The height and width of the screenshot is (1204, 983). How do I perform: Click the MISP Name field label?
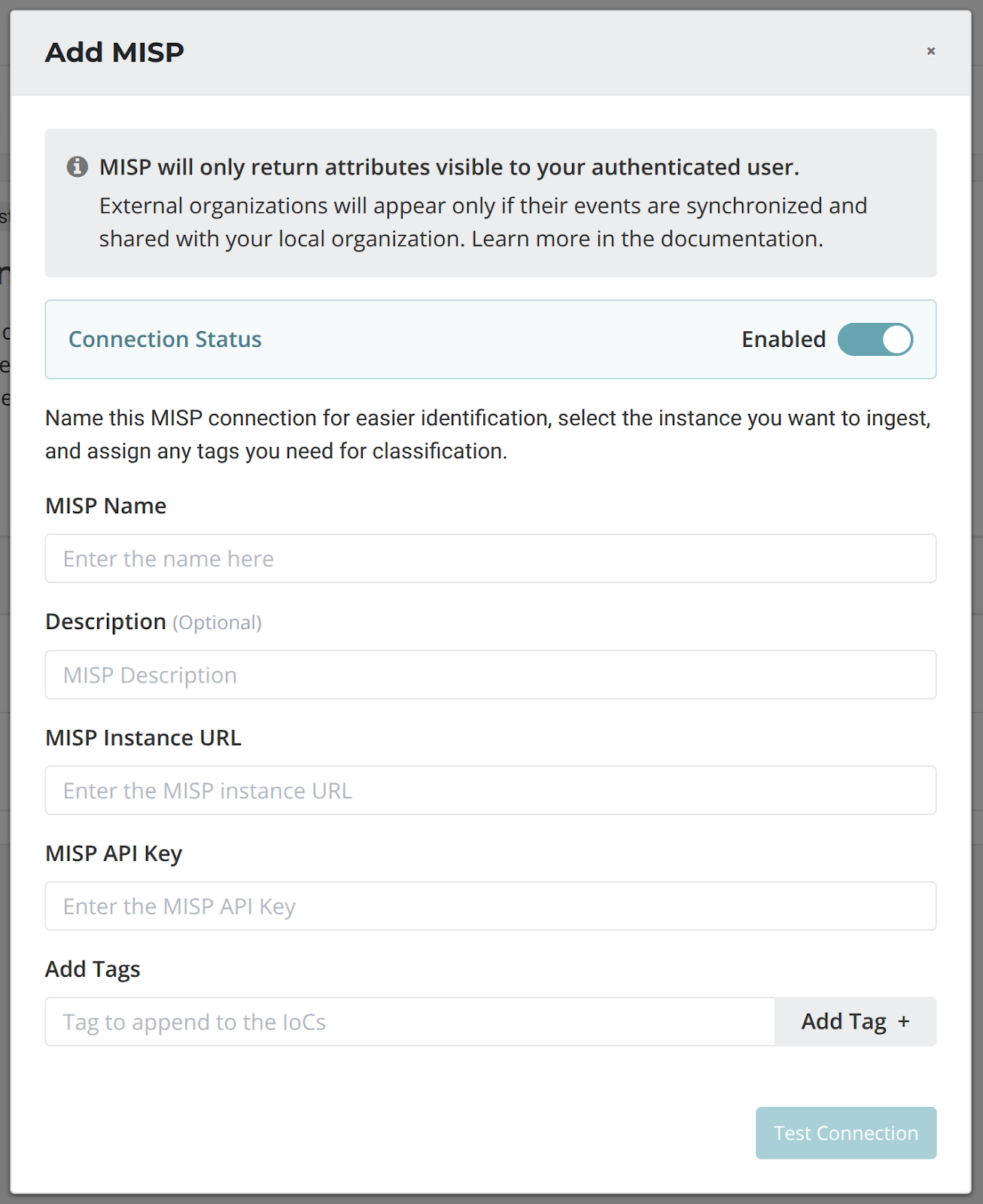click(105, 506)
